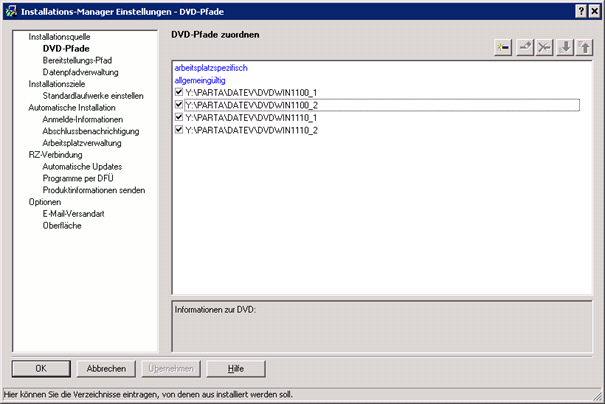Image resolution: width=605 pixels, height=404 pixels.
Task: Click the edit path pencil icon
Action: click(x=524, y=48)
